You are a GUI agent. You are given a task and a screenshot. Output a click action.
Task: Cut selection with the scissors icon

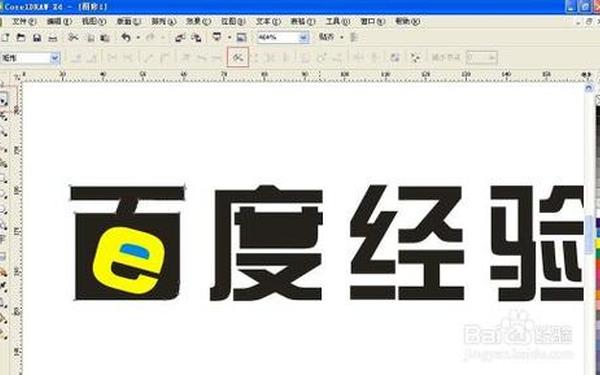tap(73, 38)
